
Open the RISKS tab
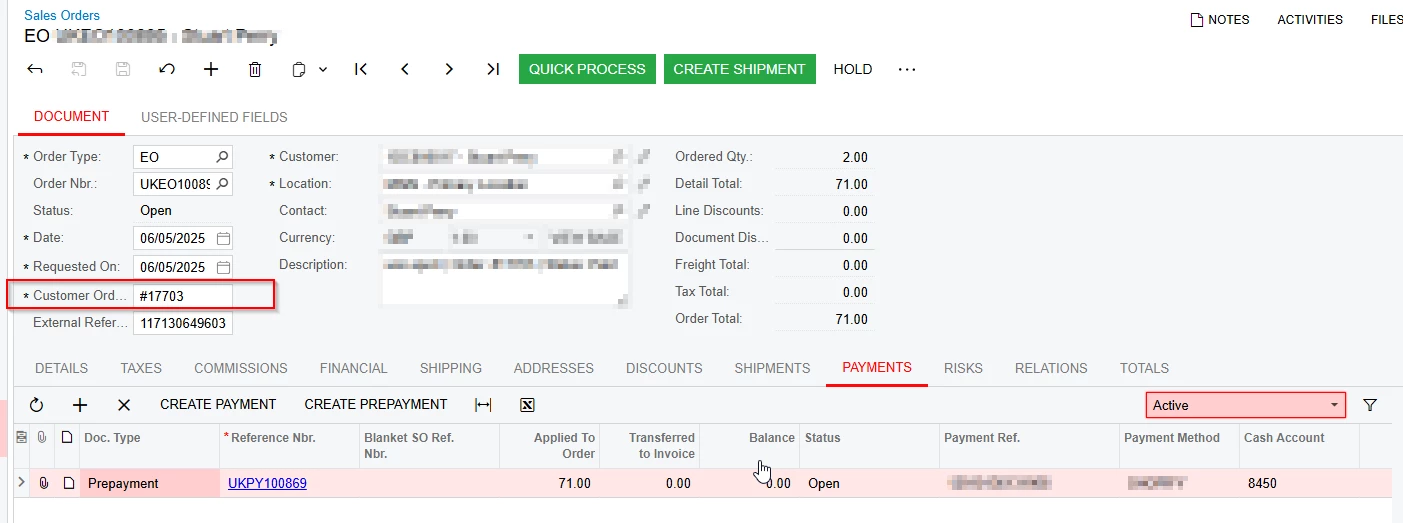click(963, 368)
